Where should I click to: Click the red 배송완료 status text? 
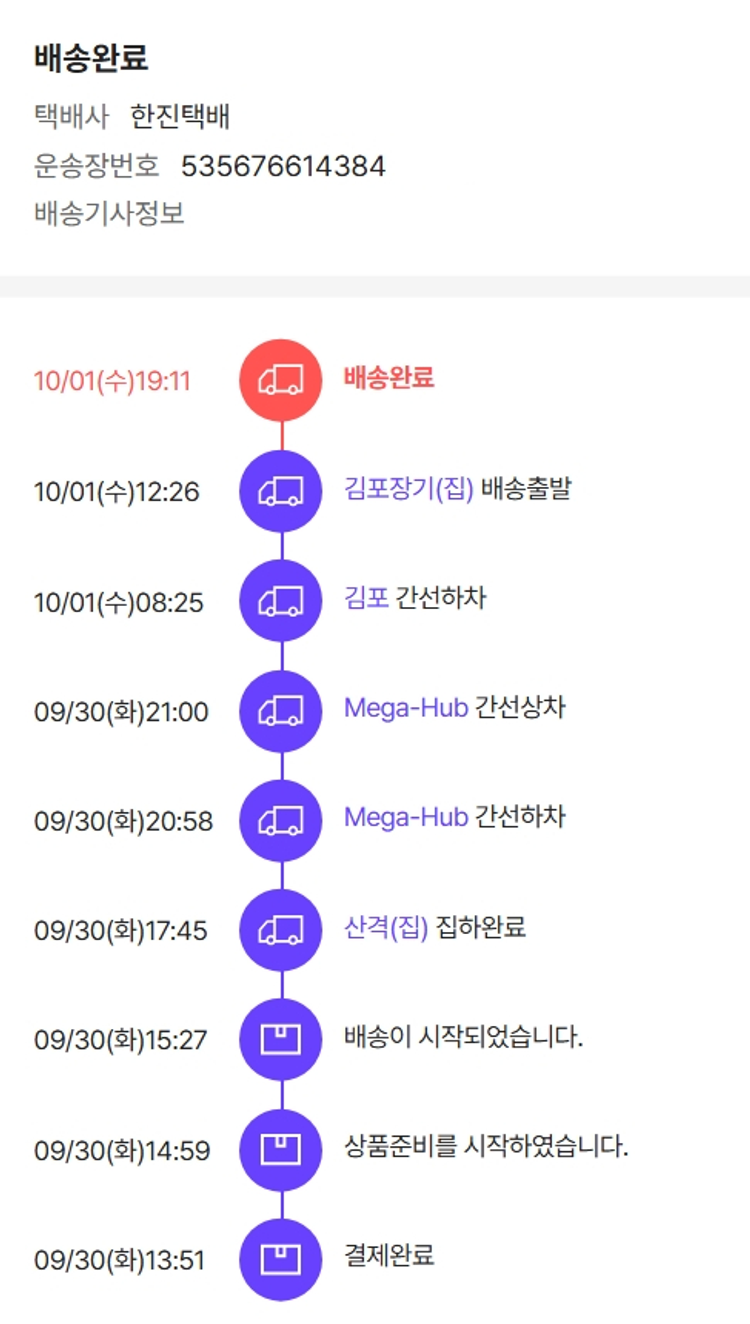pos(389,378)
